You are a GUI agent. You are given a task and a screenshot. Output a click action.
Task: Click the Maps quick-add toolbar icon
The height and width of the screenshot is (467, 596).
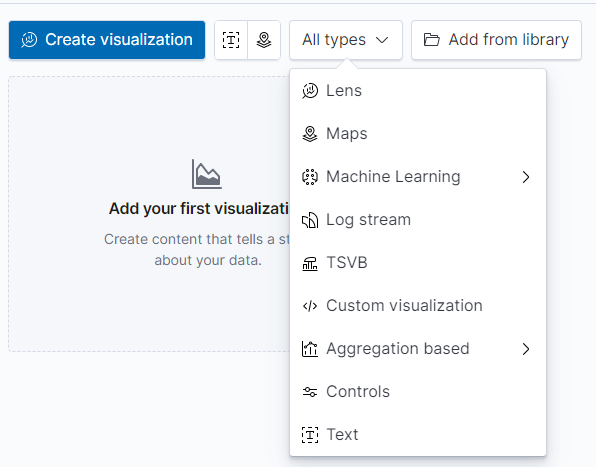tap(264, 40)
